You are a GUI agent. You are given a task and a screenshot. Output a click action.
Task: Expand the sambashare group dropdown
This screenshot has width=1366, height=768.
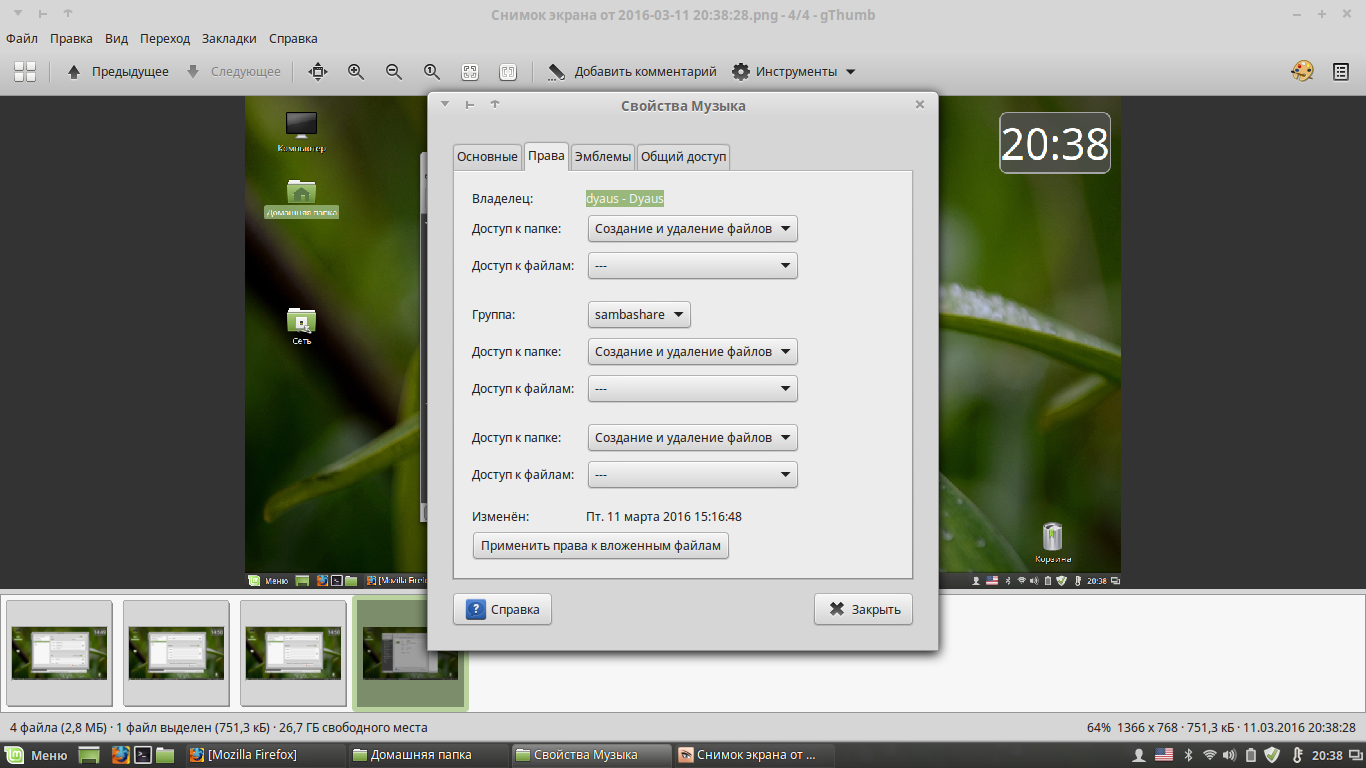tap(639, 315)
